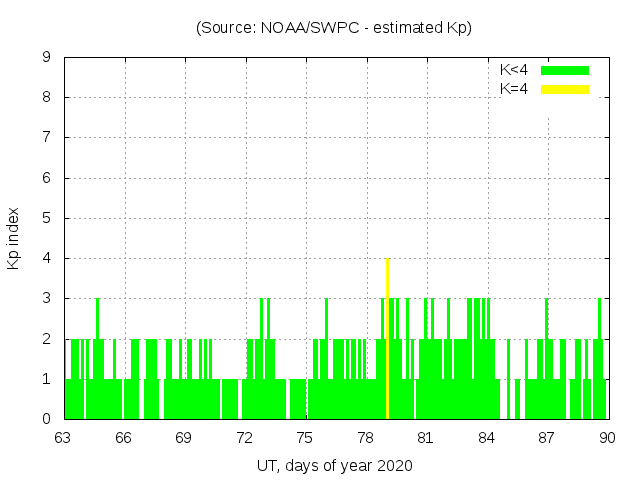Click x-axis tick label 84

(x=486, y=438)
